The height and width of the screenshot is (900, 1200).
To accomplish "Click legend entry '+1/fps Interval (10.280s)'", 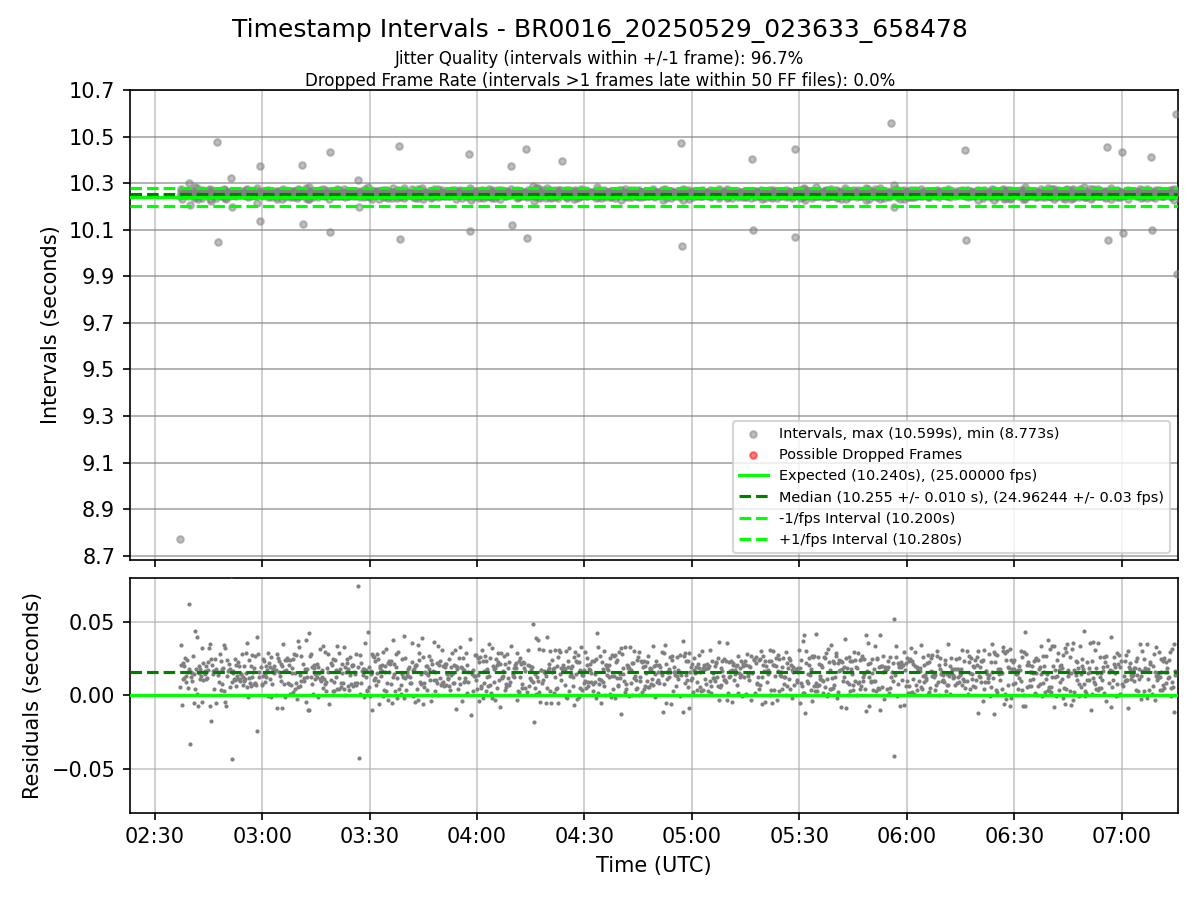I will (870, 539).
